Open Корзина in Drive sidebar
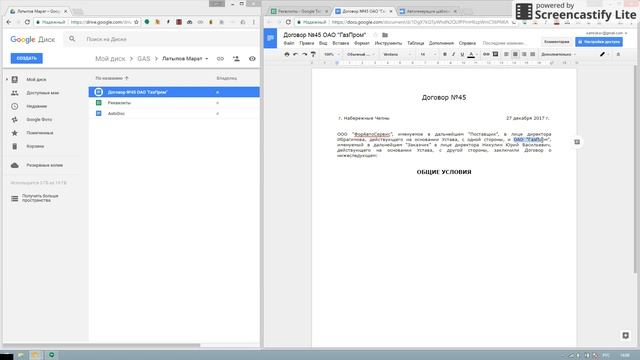 click(x=35, y=146)
